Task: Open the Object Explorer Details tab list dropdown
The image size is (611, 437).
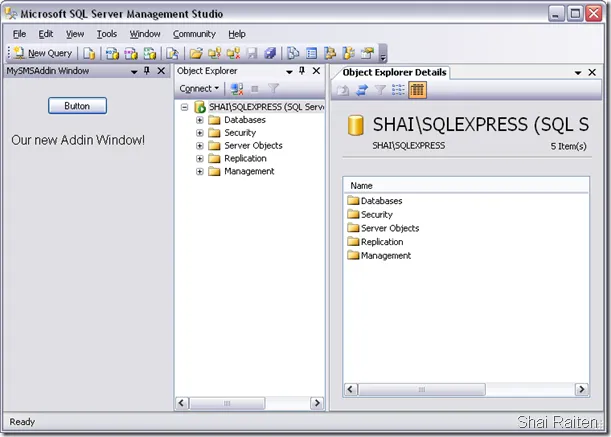Action: [578, 73]
